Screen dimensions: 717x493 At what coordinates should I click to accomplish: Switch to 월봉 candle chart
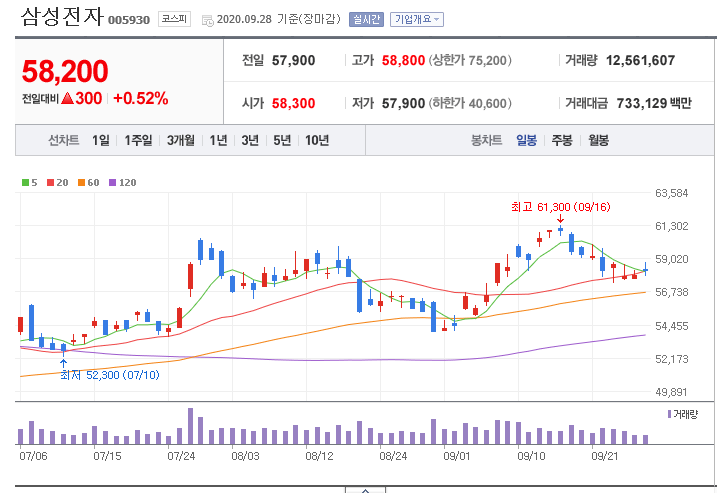point(599,140)
